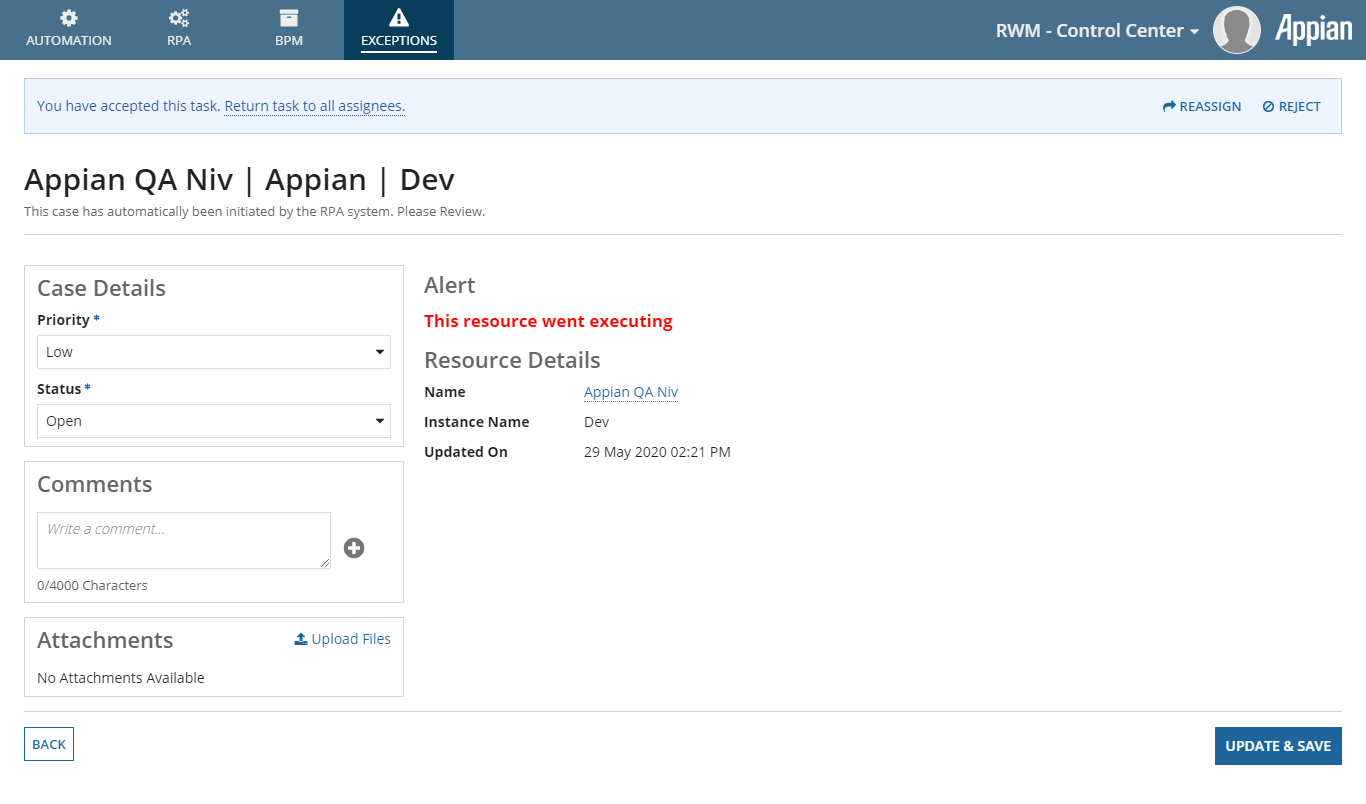Click the alert text 'This resource went executing'
This screenshot has width=1366, height=804.
[x=548, y=321]
